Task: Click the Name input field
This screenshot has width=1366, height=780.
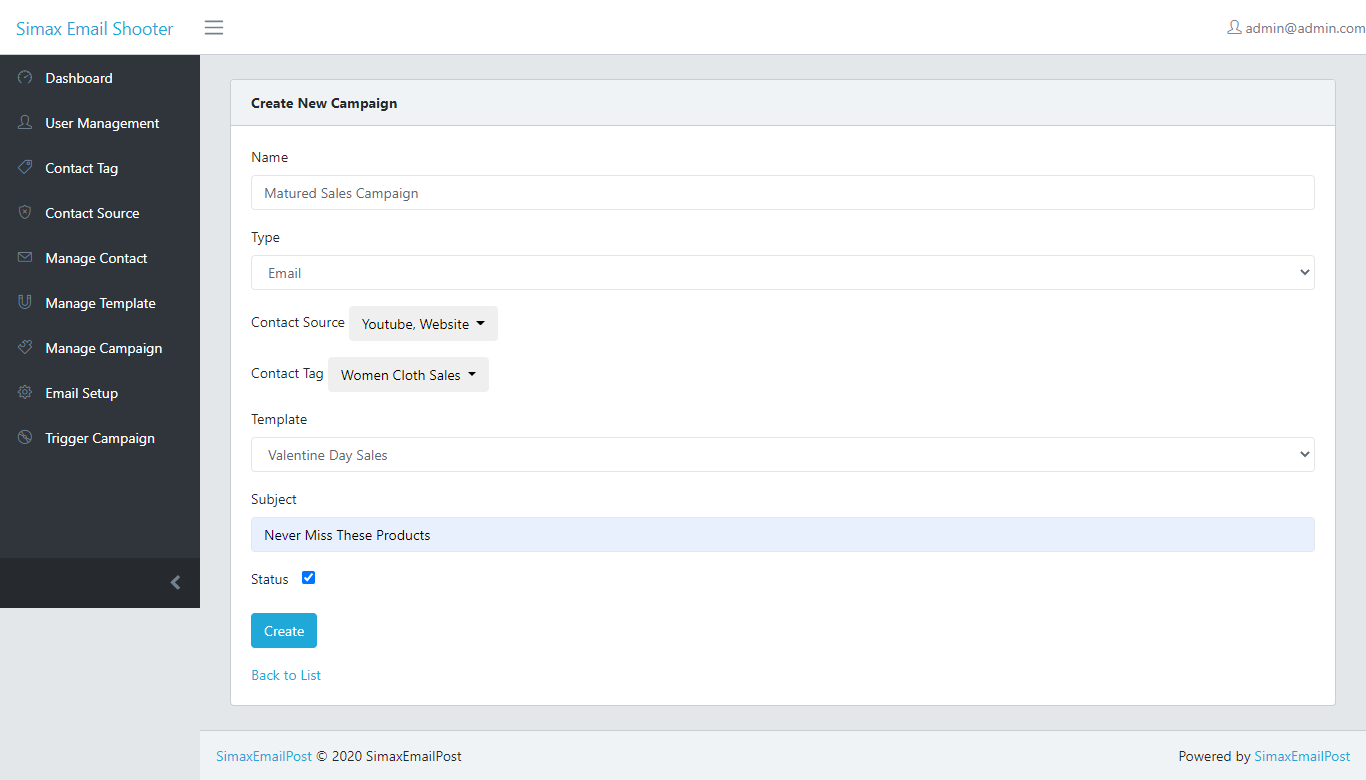Action: click(782, 193)
